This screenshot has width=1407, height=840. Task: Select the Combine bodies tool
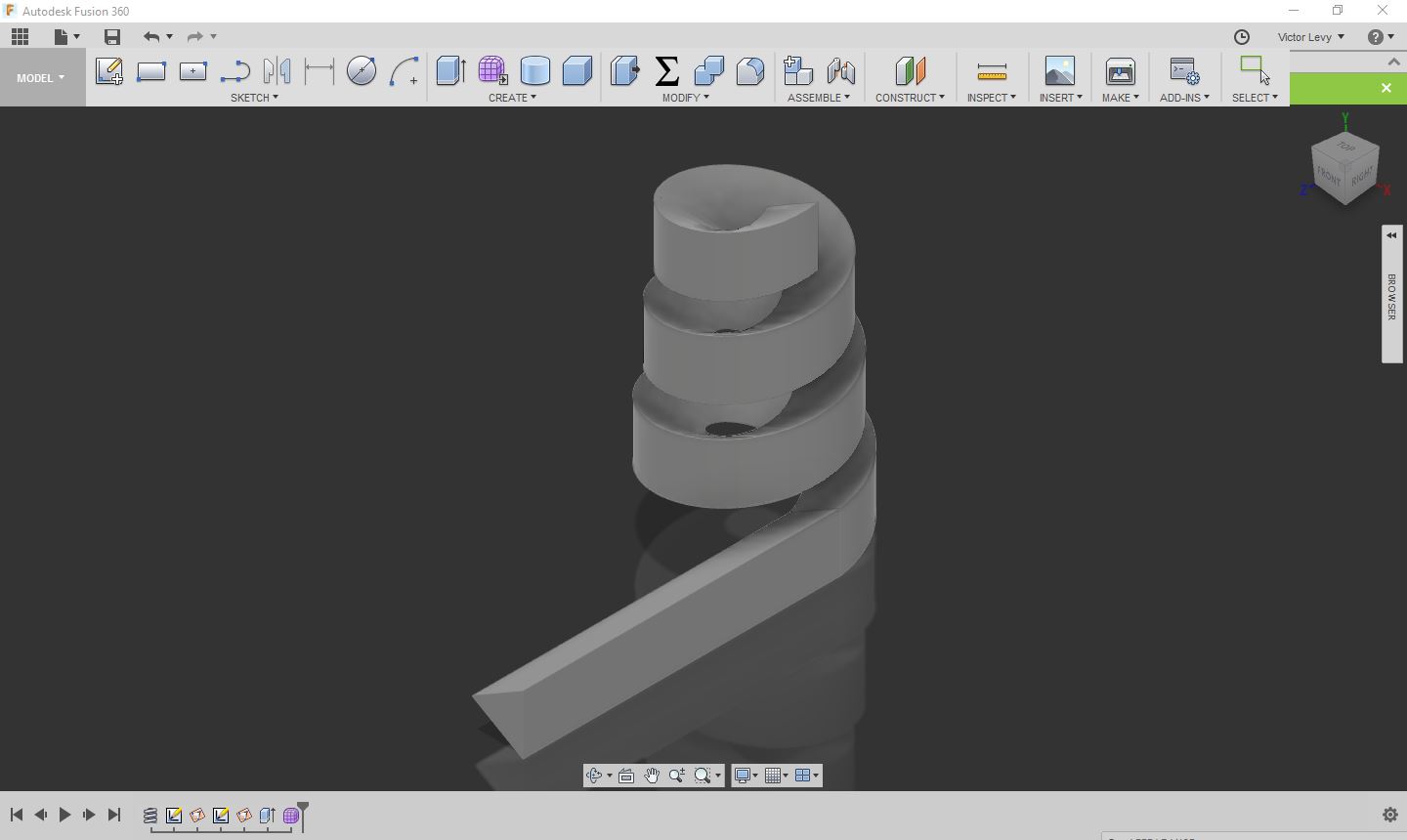click(709, 70)
